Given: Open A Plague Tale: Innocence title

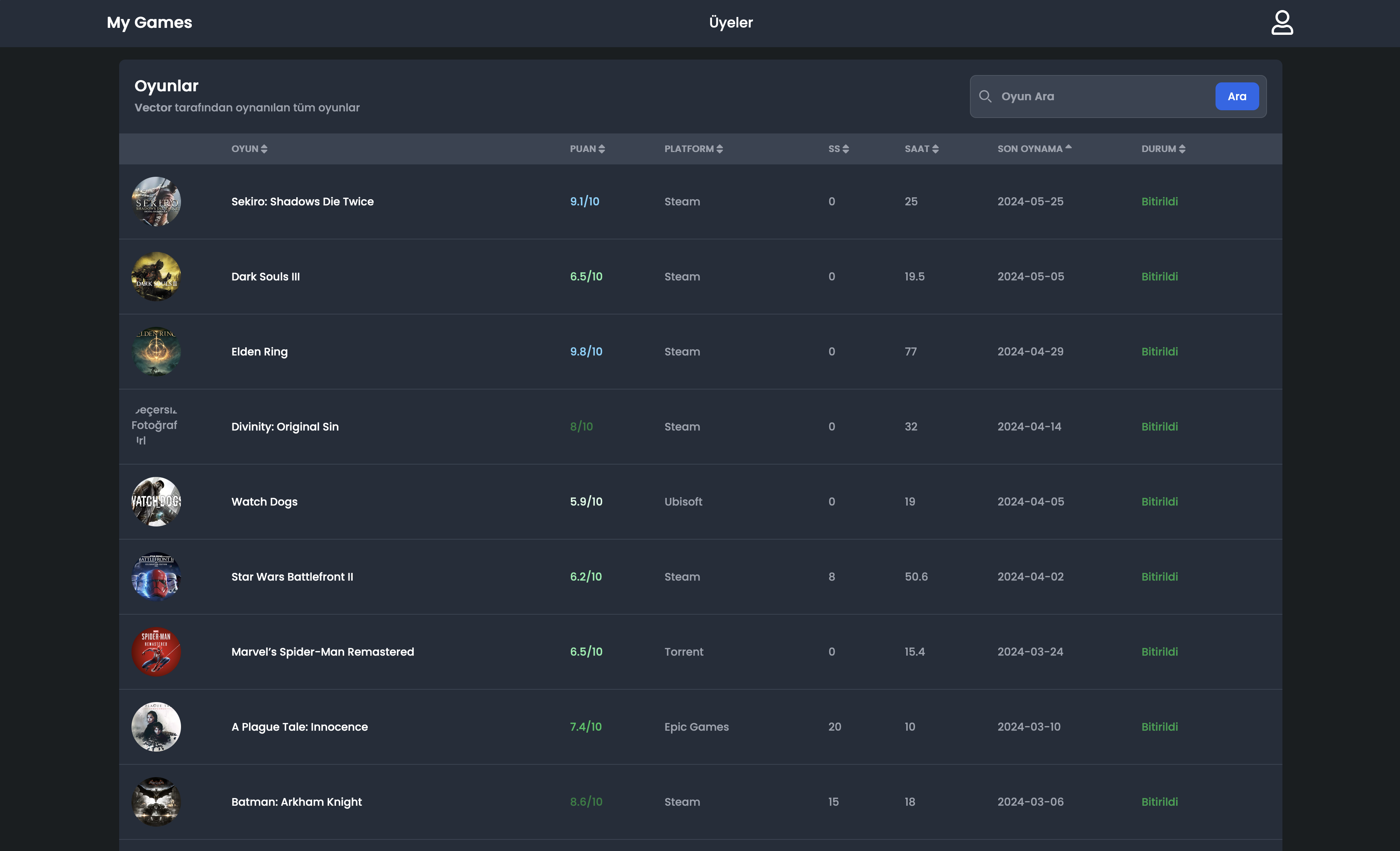Looking at the screenshot, I should (299, 727).
